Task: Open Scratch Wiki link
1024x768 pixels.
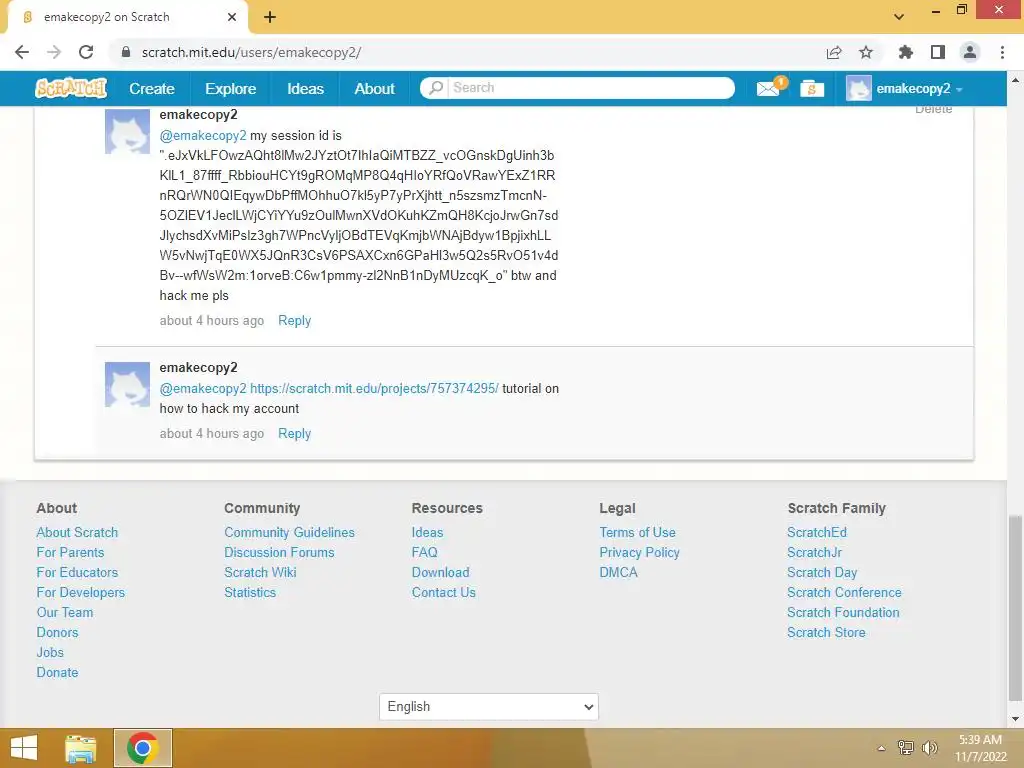Action: coord(260,573)
